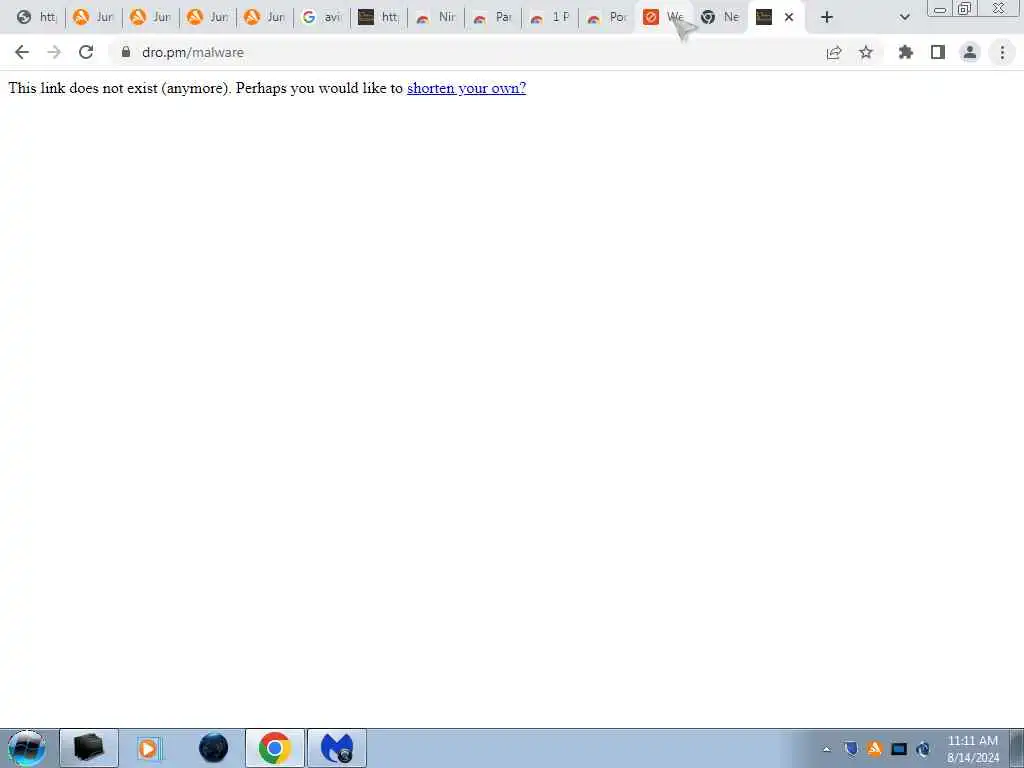Image resolution: width=1024 pixels, height=768 pixels.
Task: Show hidden system tray icons
Action: click(x=827, y=749)
